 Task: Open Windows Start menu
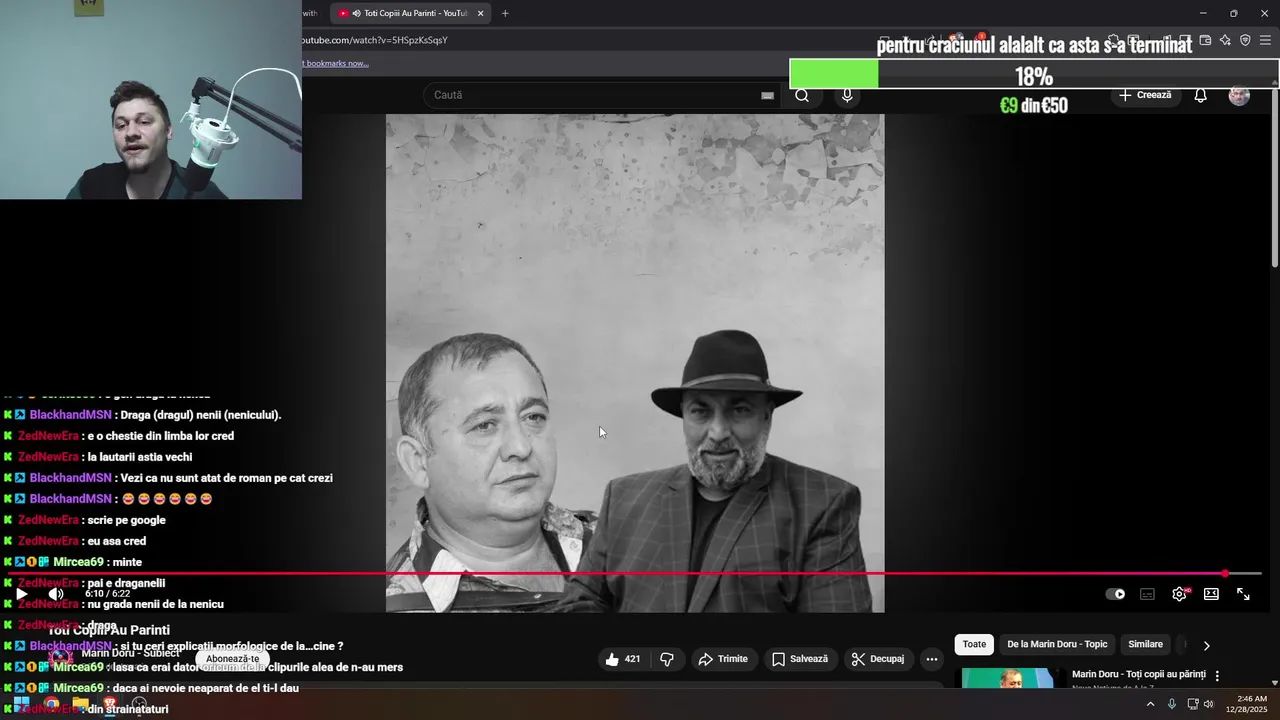click(x=21, y=704)
